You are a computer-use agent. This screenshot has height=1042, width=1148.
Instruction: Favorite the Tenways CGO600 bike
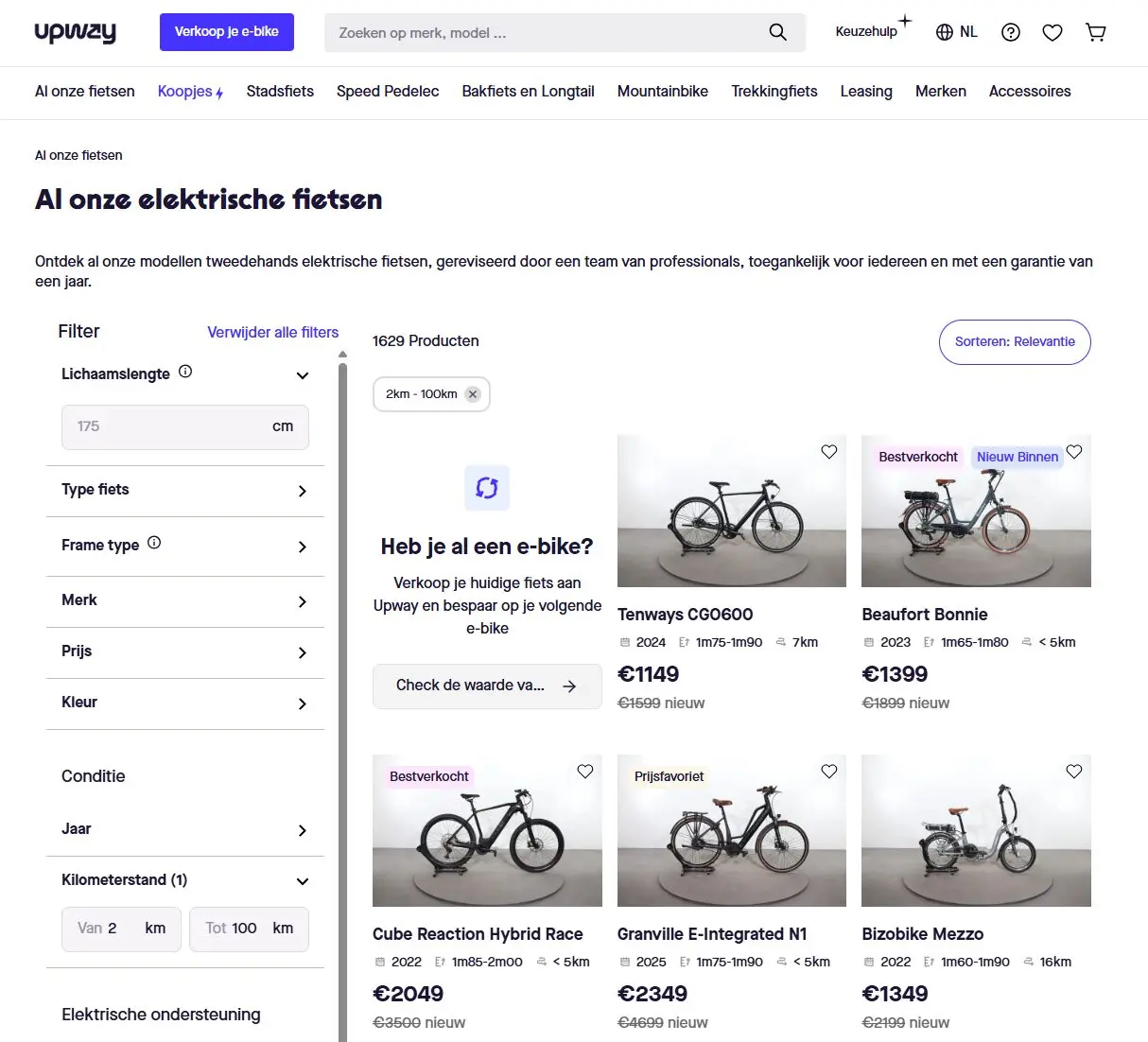click(x=828, y=452)
